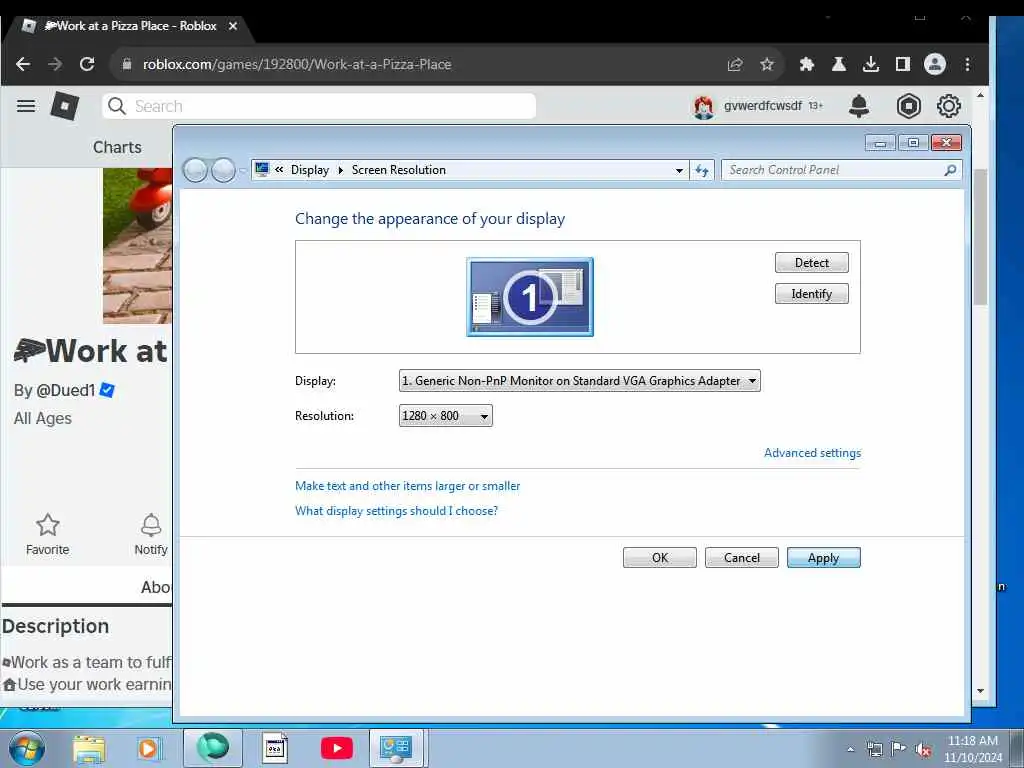Bookmark this page with the star icon

click(767, 64)
